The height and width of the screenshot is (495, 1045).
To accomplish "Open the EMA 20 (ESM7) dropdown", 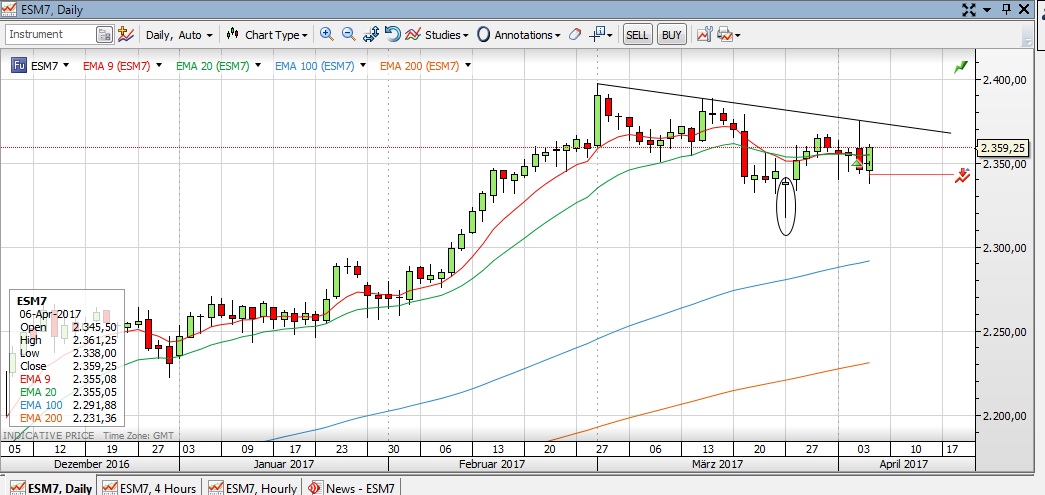I will 259,65.
